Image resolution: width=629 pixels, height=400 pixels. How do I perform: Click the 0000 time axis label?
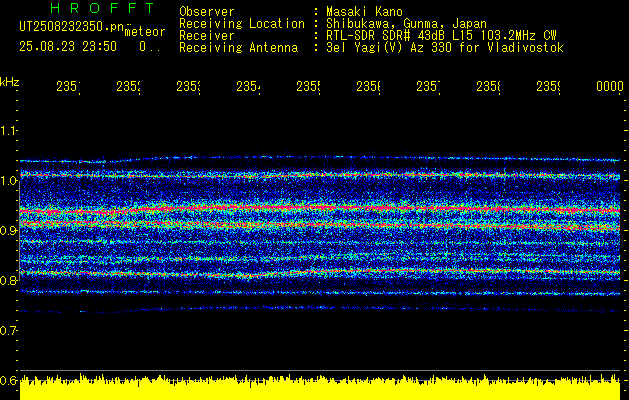coord(610,86)
